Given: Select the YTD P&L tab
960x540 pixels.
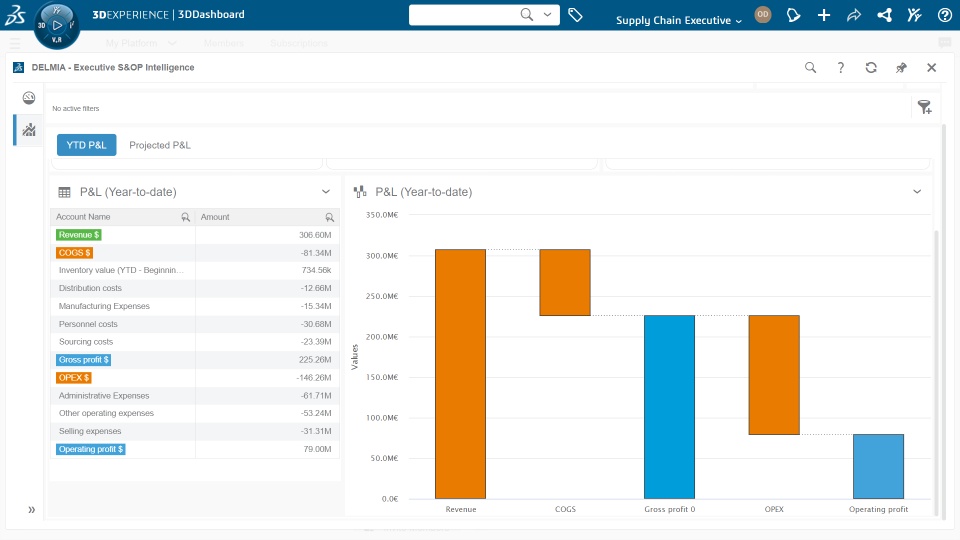Looking at the screenshot, I should pyautogui.click(x=86, y=145).
